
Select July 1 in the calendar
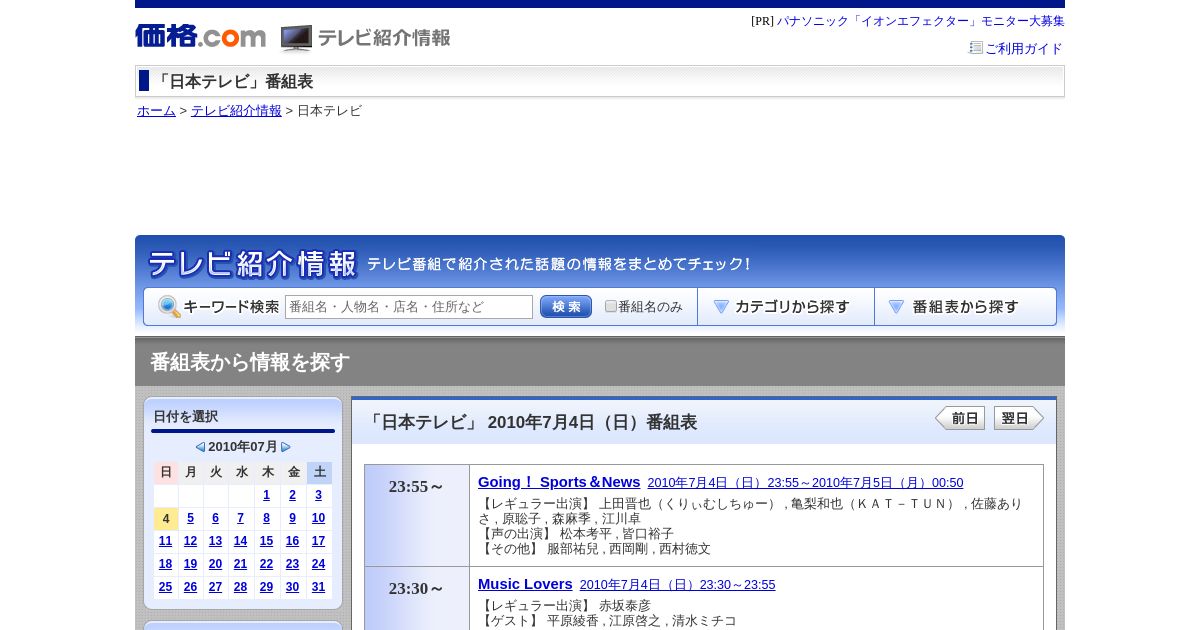[266, 495]
